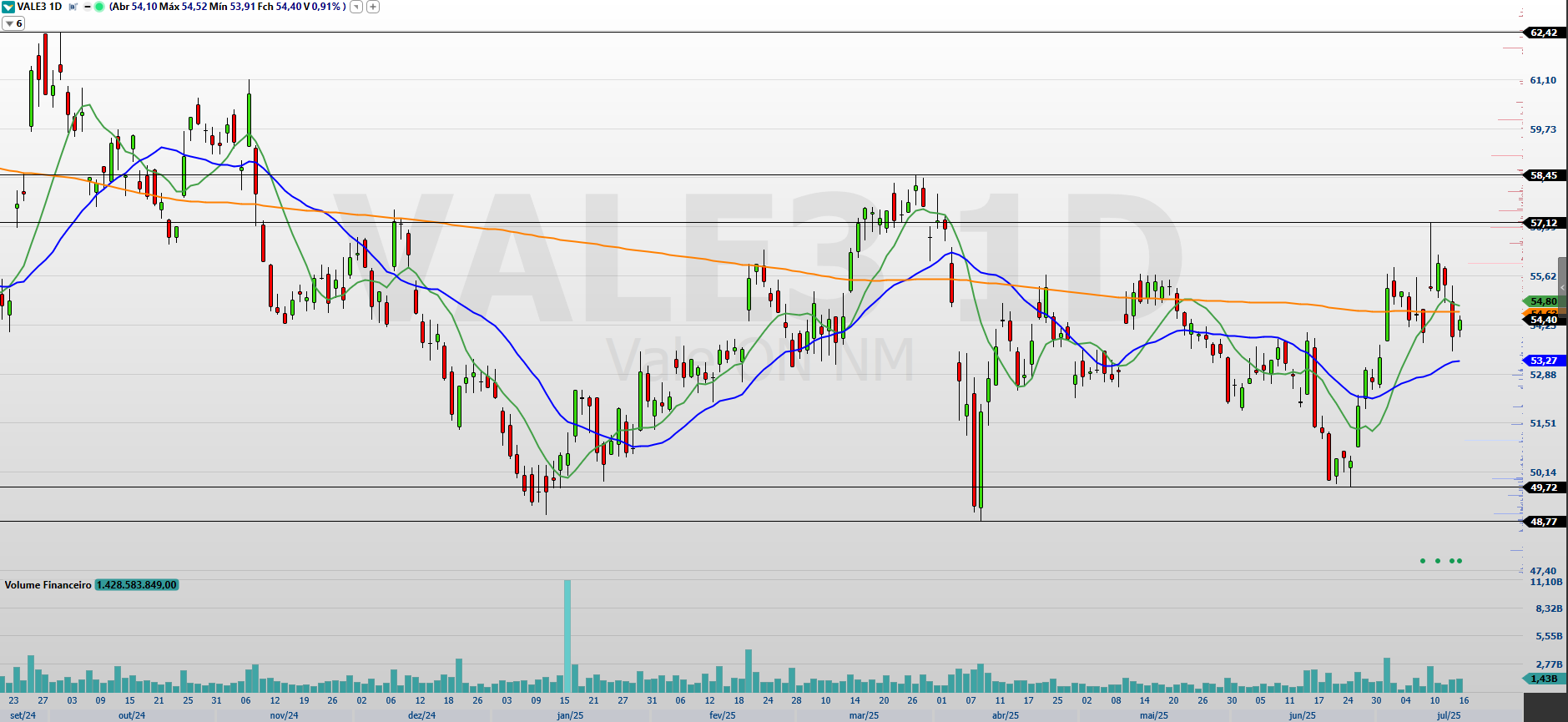Click the green connection status circle
This screenshot has height=722, width=1568.
99,7
